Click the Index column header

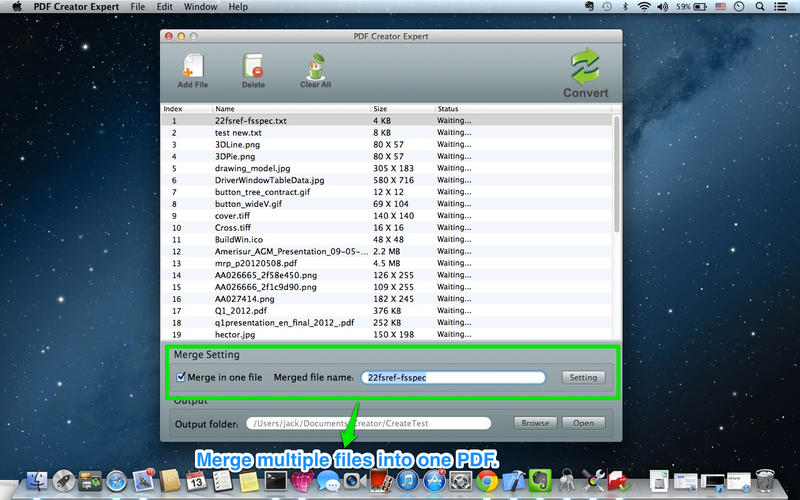pos(187,109)
